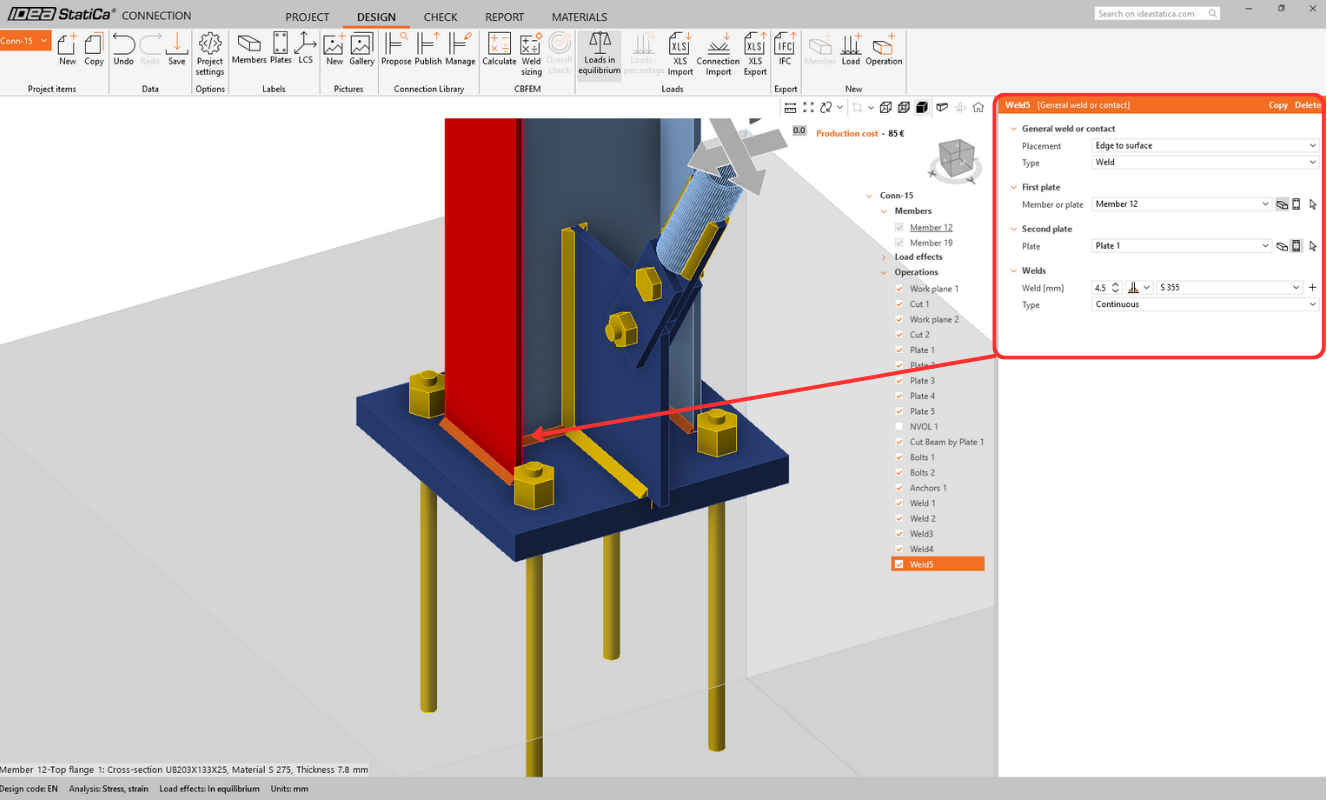Screen dimensions: 1327x800
Task: Toggle the Bolts 1 operation checkbox
Action: [899, 457]
